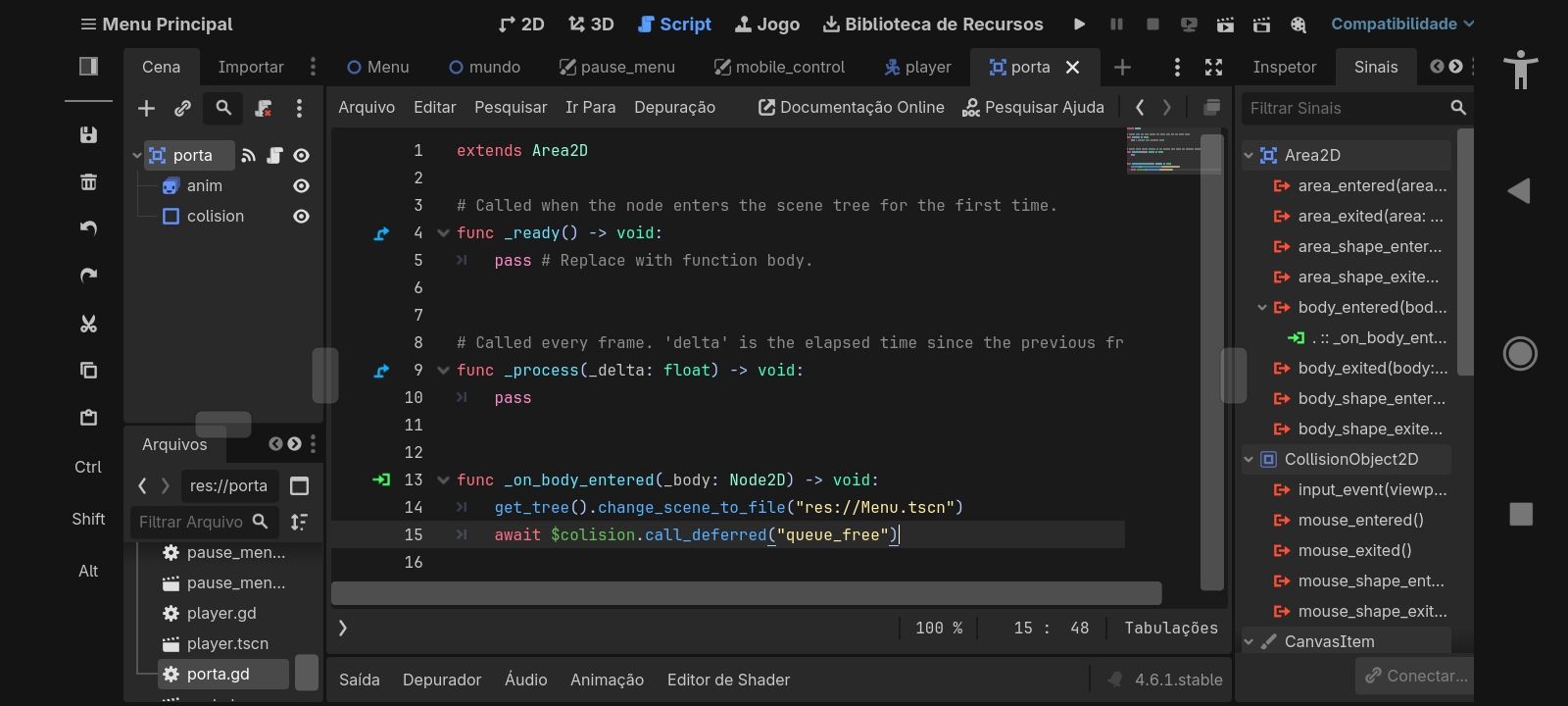Fold the _on_body_entered function at line 13
Image resolution: width=1568 pixels, height=706 pixels.
pyautogui.click(x=443, y=480)
